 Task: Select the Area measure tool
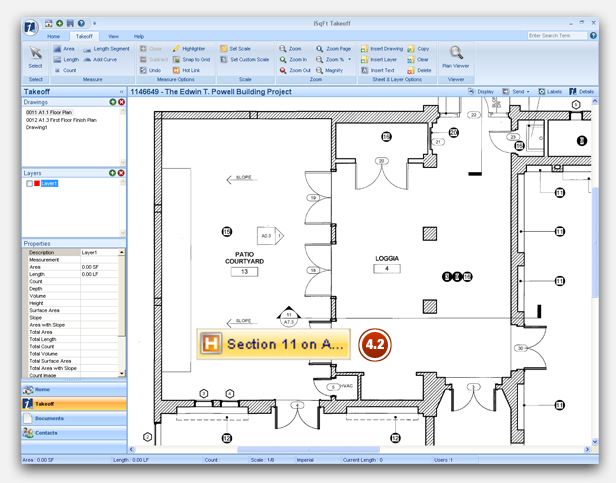(x=64, y=49)
